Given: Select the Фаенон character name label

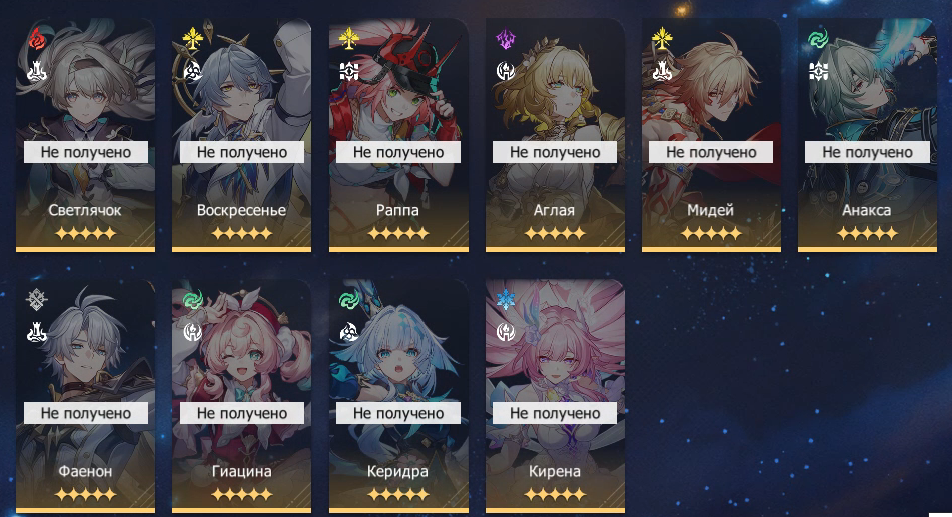Looking at the screenshot, I should (x=85, y=471).
